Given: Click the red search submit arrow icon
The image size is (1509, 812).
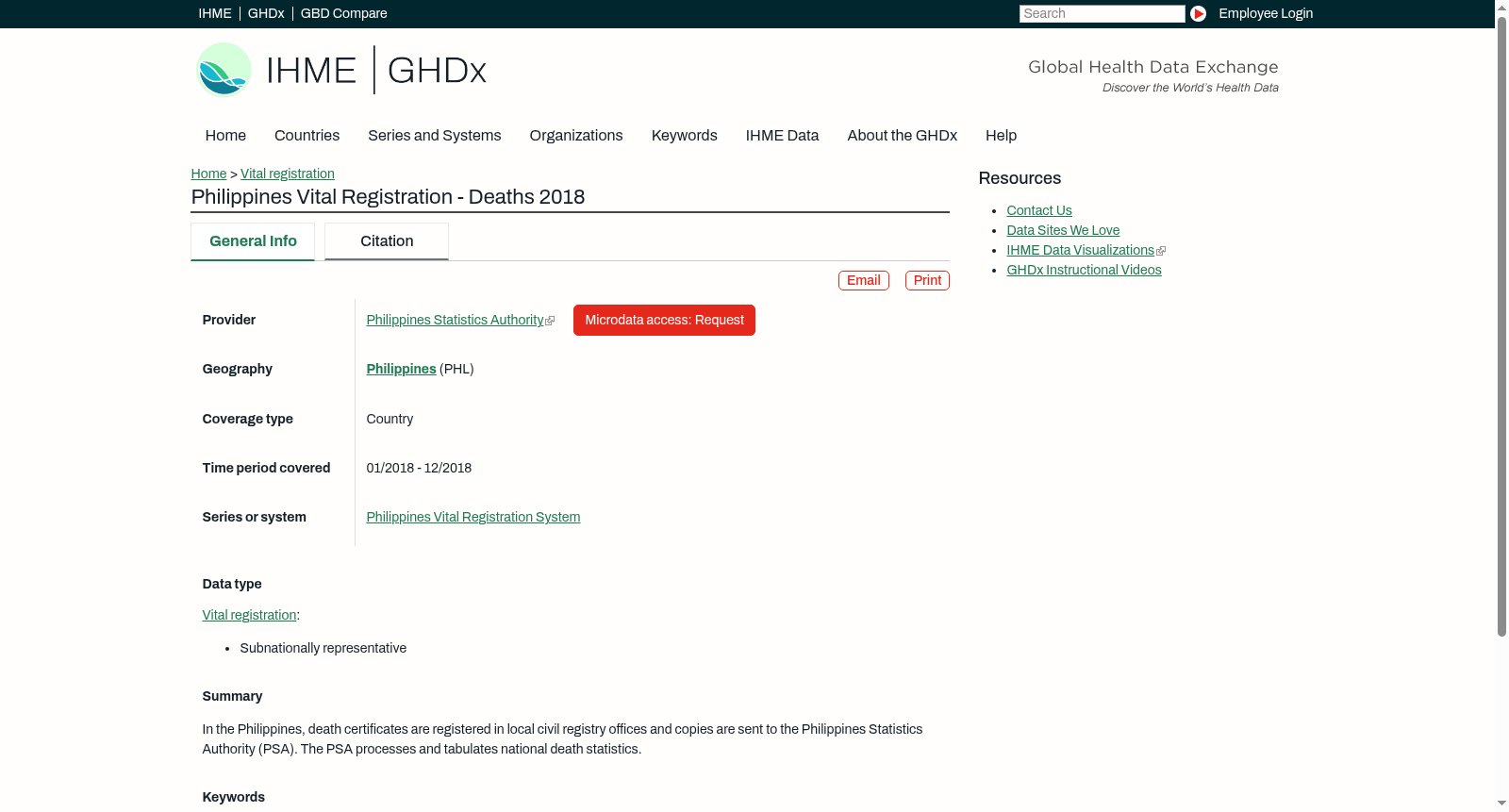Looking at the screenshot, I should point(1198,13).
